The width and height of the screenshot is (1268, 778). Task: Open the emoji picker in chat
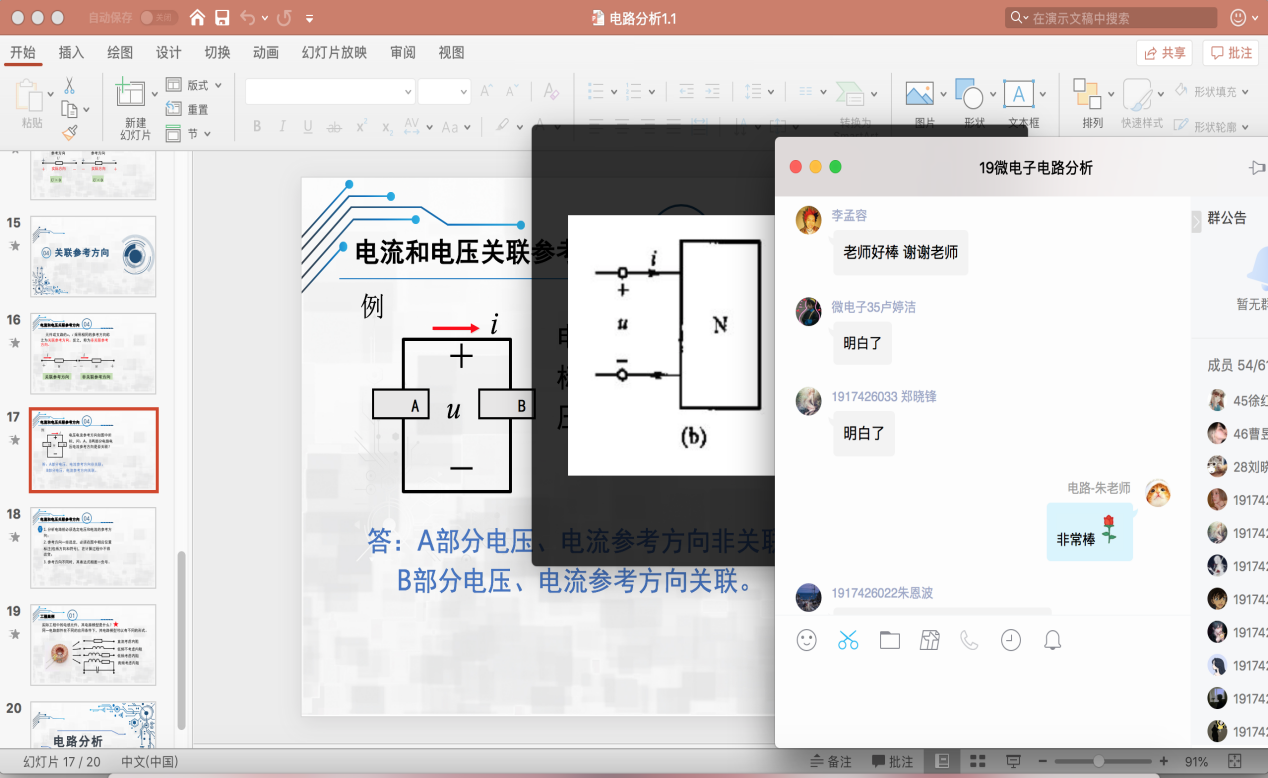[x=807, y=640]
